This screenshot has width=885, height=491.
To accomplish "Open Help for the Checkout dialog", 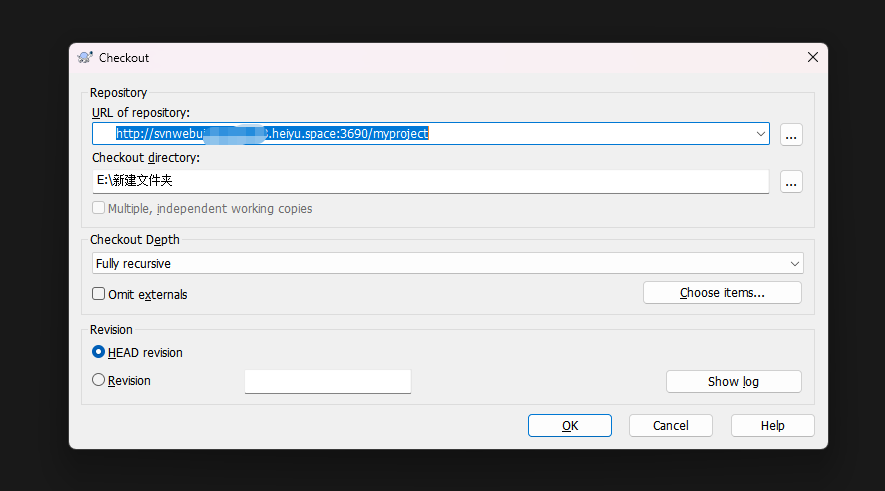I will (773, 426).
